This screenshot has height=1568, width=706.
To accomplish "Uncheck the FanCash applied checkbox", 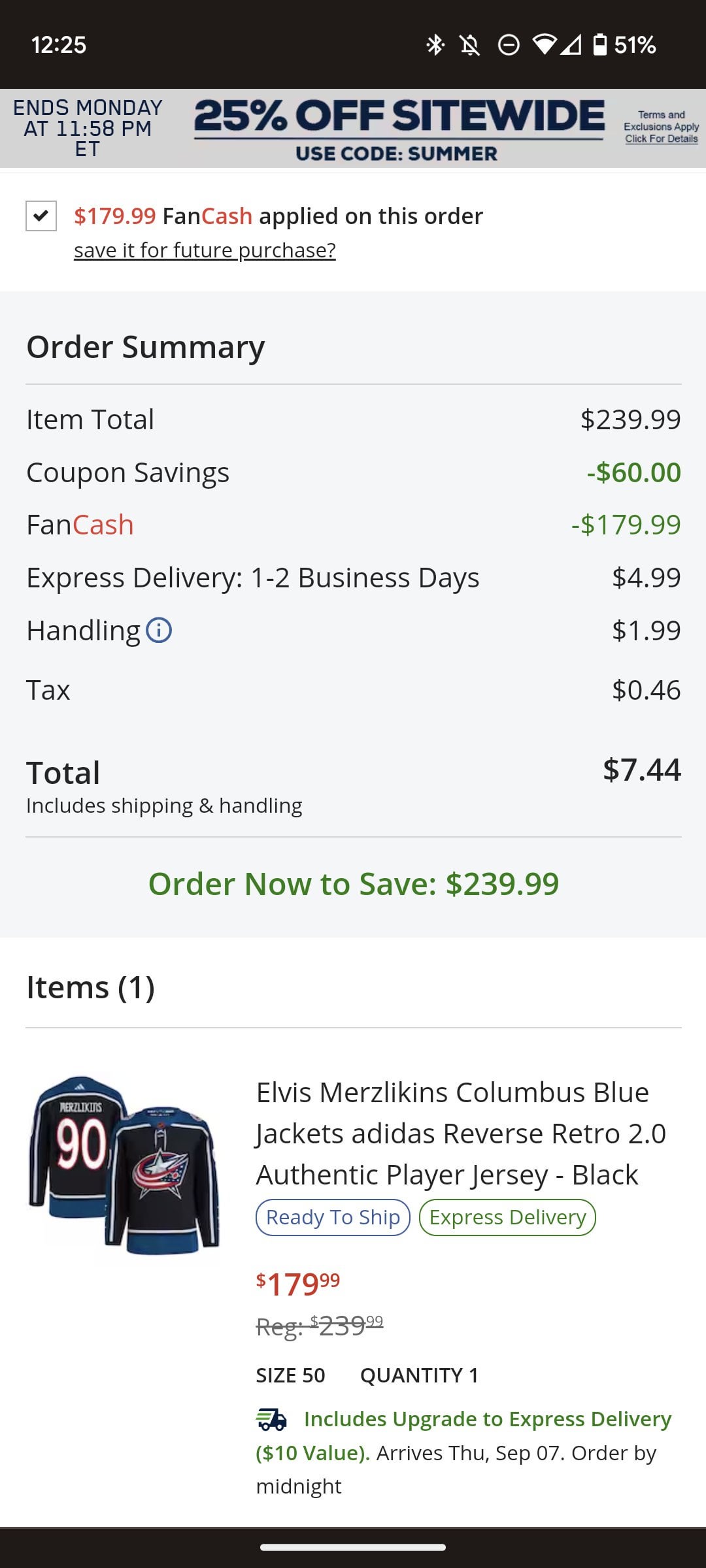I will [x=41, y=216].
